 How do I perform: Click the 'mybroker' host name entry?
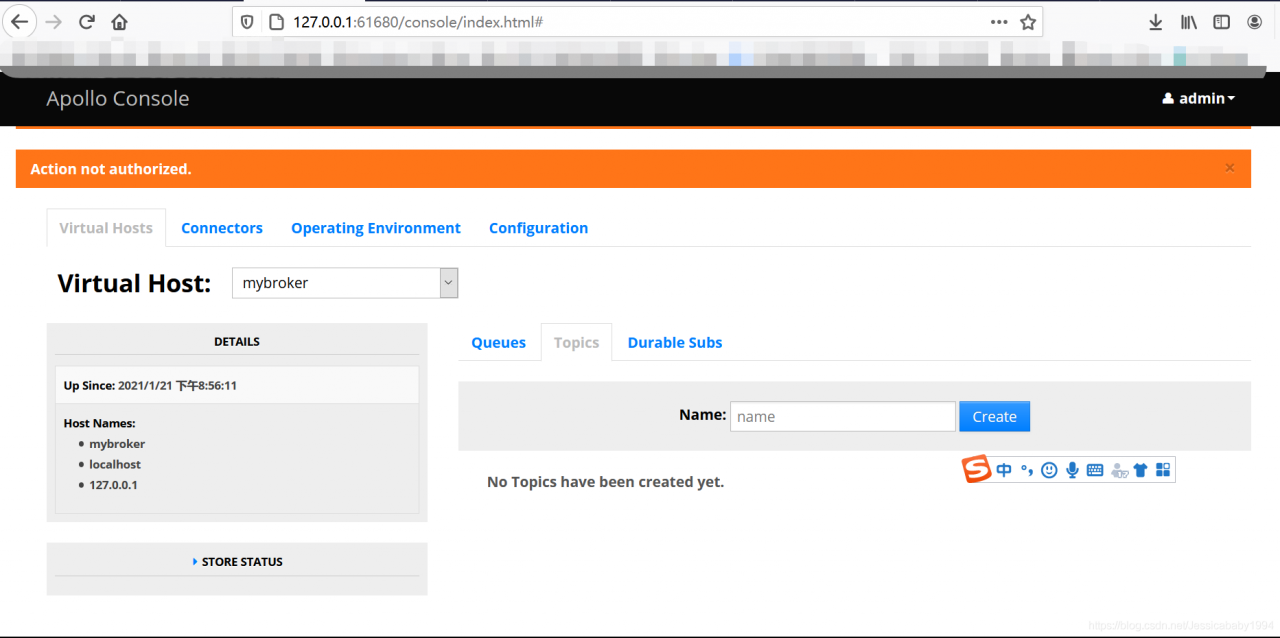[x=117, y=444]
